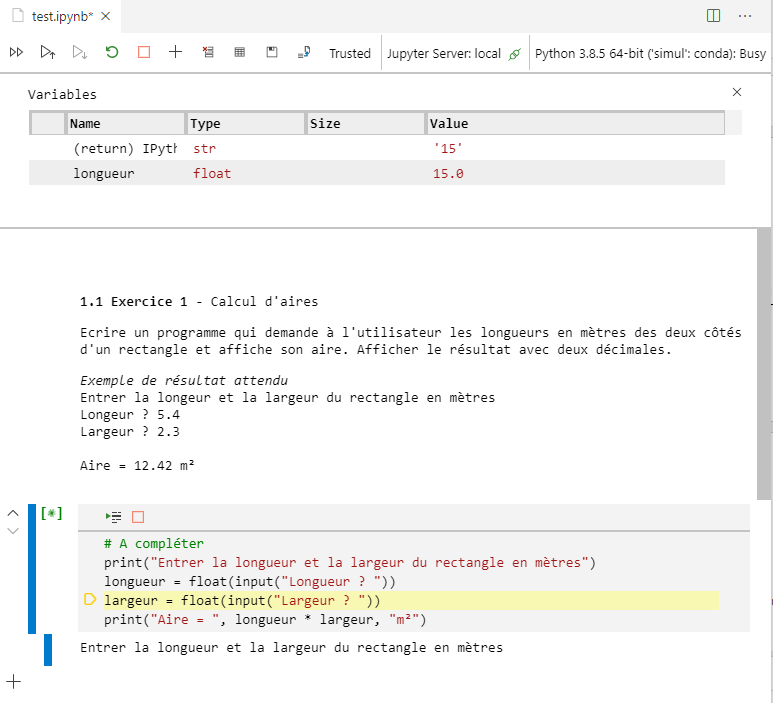
Task: Open the Python 3.8.5 kernel picker
Action: point(650,53)
